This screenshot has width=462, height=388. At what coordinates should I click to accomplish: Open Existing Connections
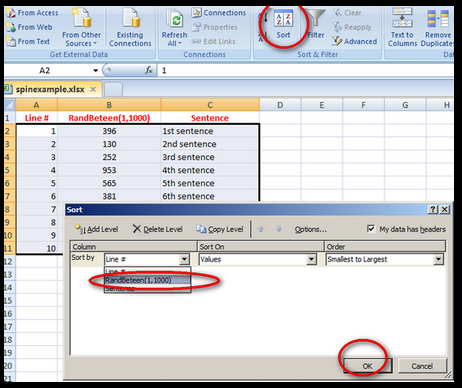click(130, 28)
